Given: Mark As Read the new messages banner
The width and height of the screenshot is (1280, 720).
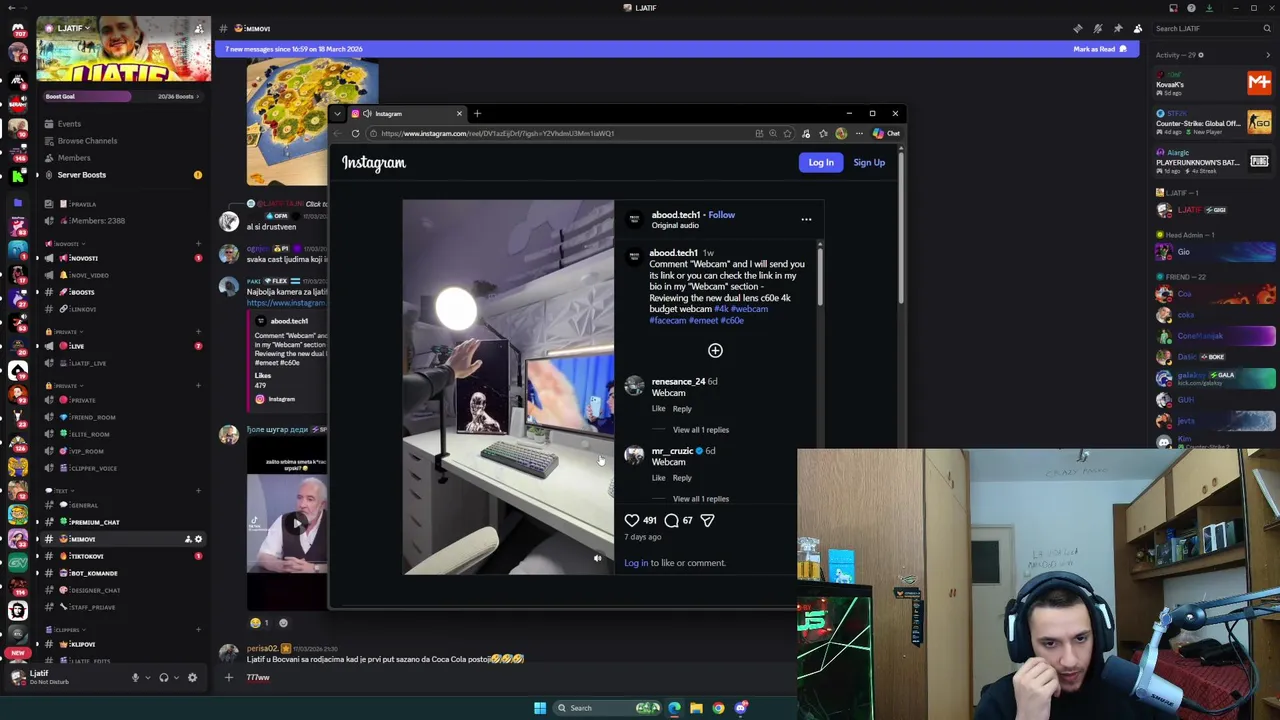Looking at the screenshot, I should [x=1099, y=49].
